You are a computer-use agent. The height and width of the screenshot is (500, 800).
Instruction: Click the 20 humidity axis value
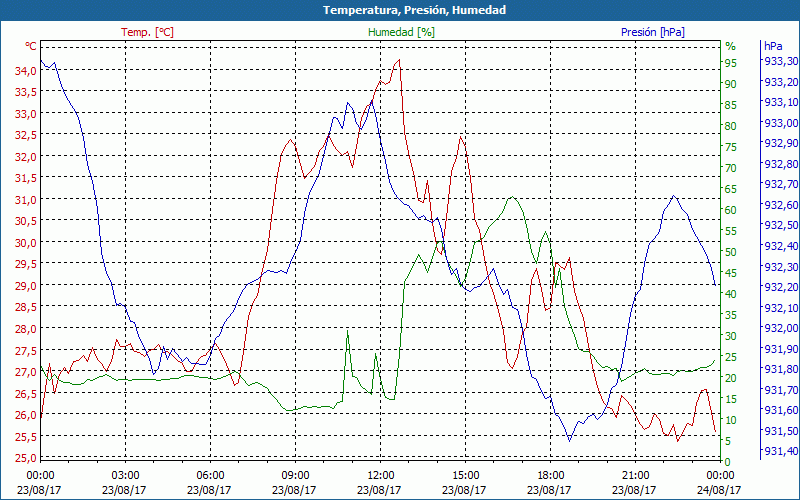[x=731, y=378]
